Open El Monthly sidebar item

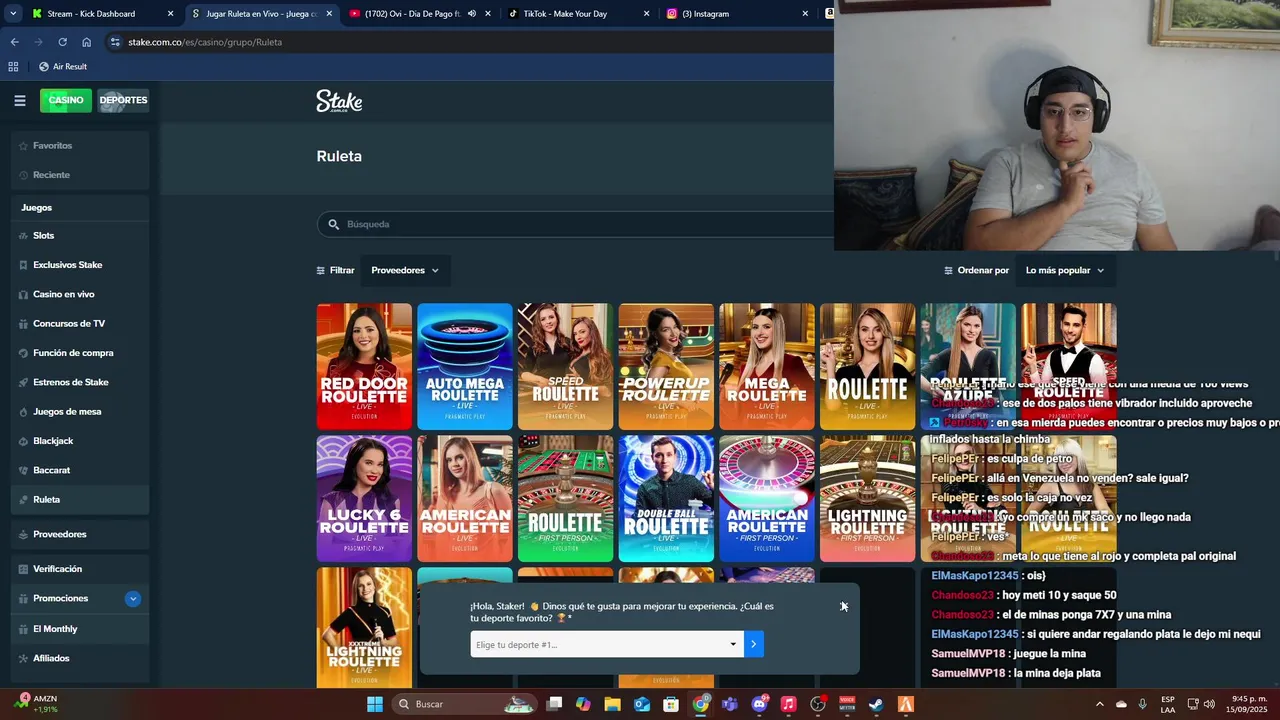coord(80,629)
